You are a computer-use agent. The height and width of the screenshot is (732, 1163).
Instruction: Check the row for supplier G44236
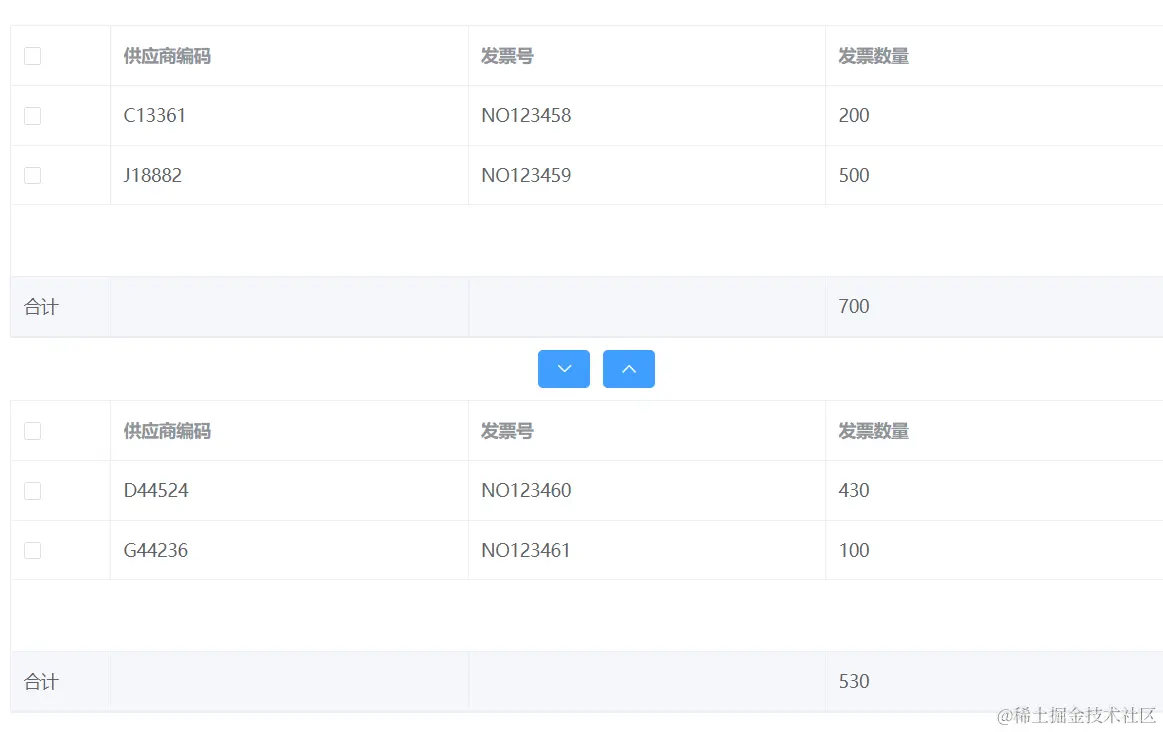pyautogui.click(x=33, y=550)
